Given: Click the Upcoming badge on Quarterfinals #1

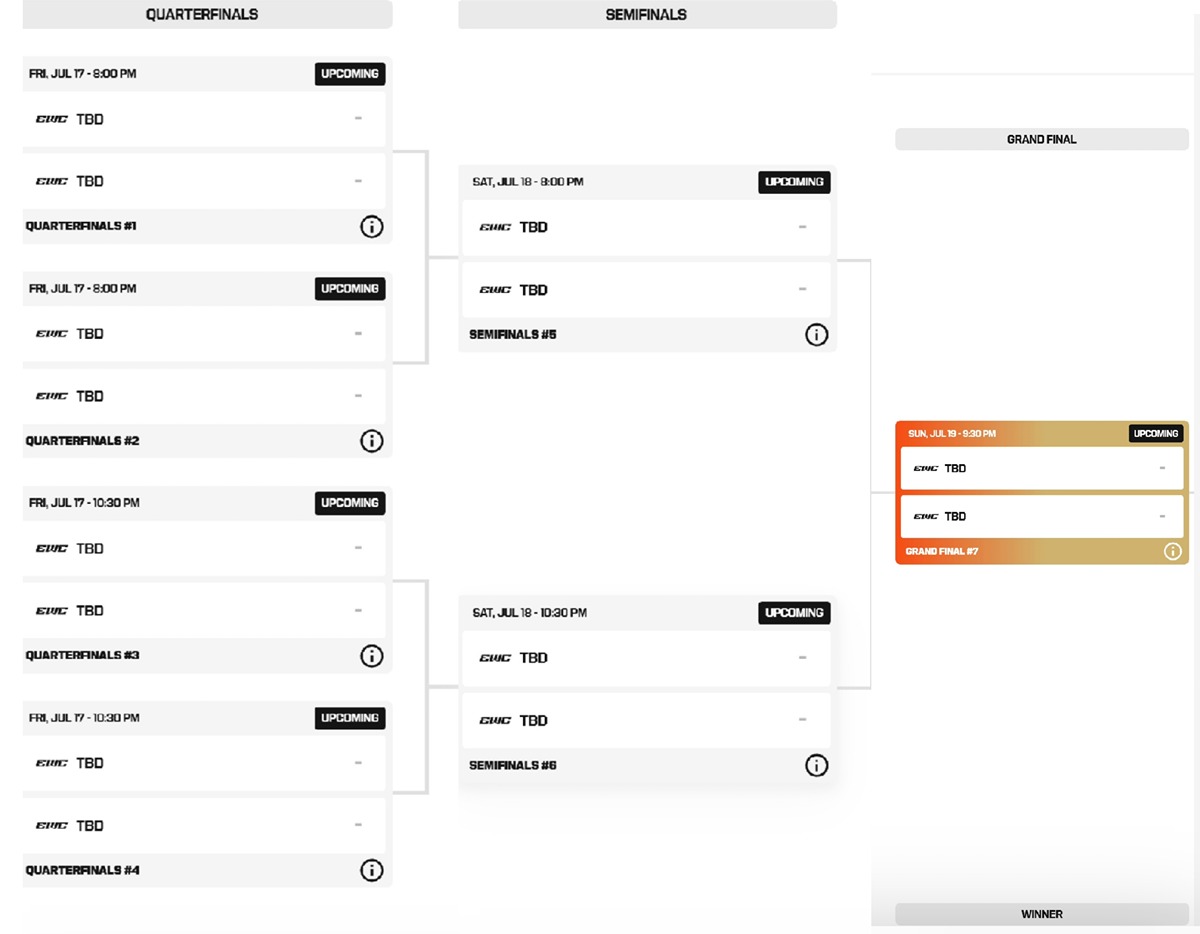Looking at the screenshot, I should pyautogui.click(x=350, y=74).
